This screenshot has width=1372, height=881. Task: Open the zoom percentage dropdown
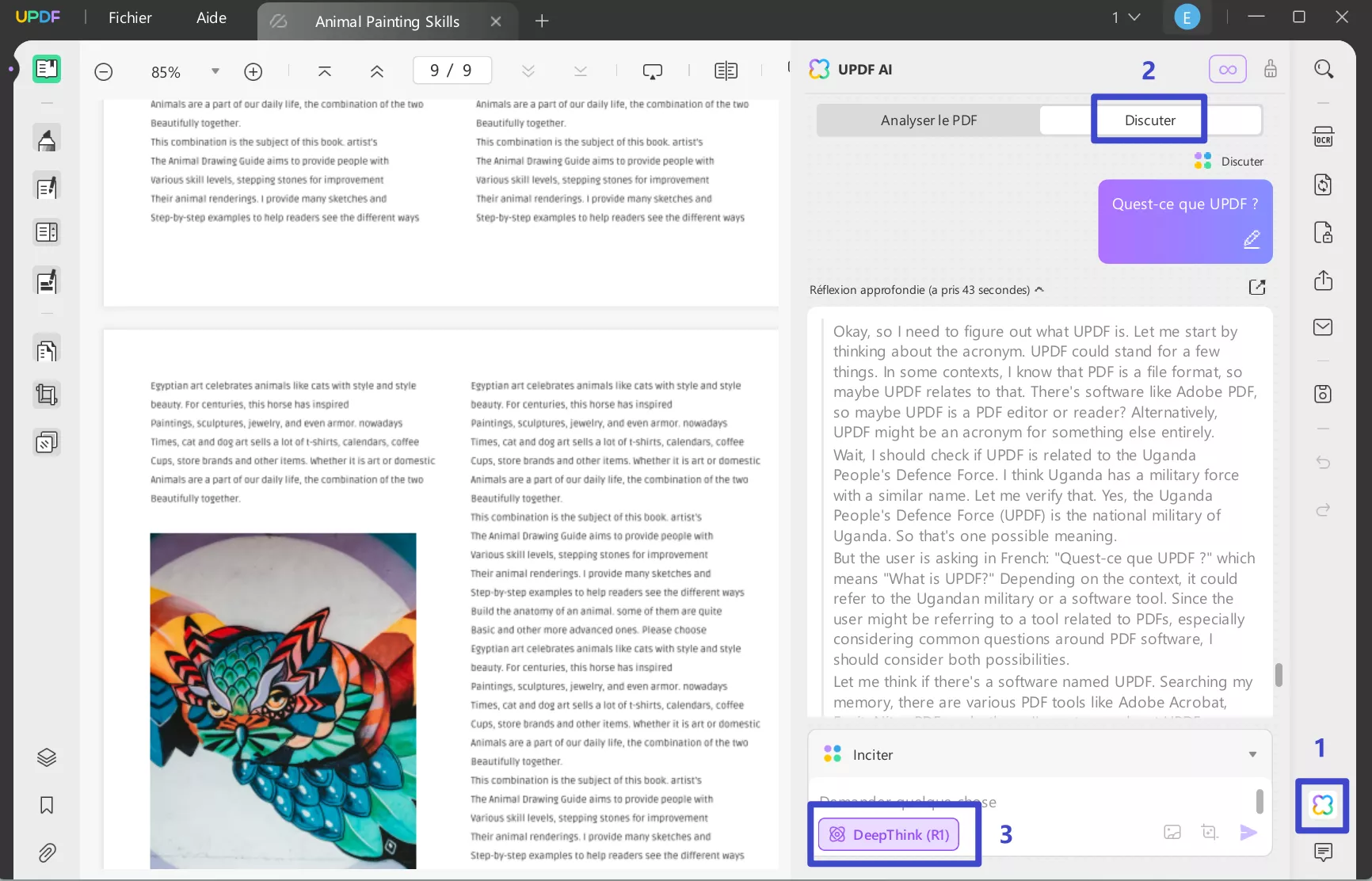click(x=214, y=71)
